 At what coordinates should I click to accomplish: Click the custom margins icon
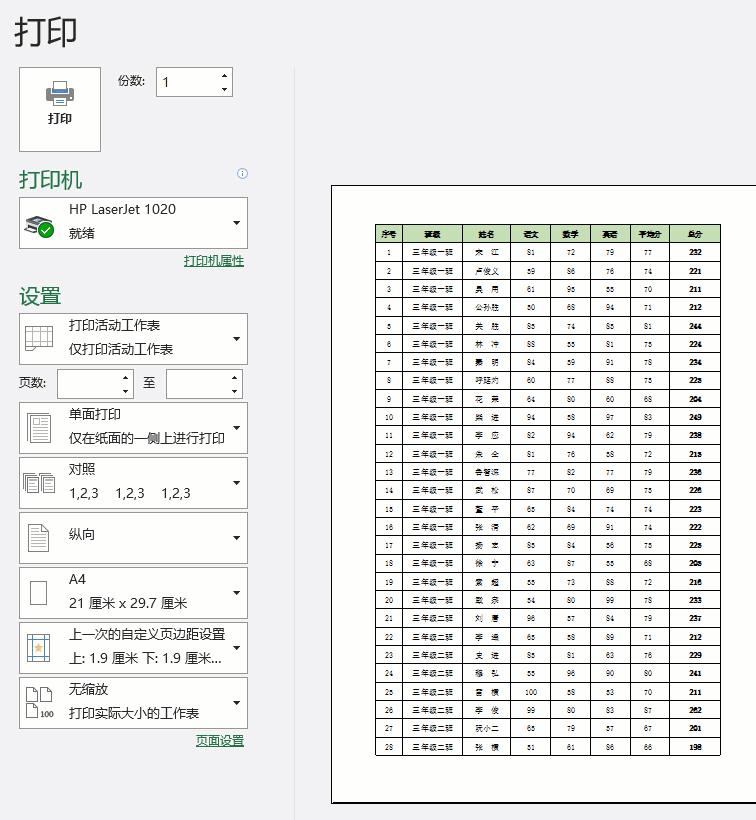[39, 648]
